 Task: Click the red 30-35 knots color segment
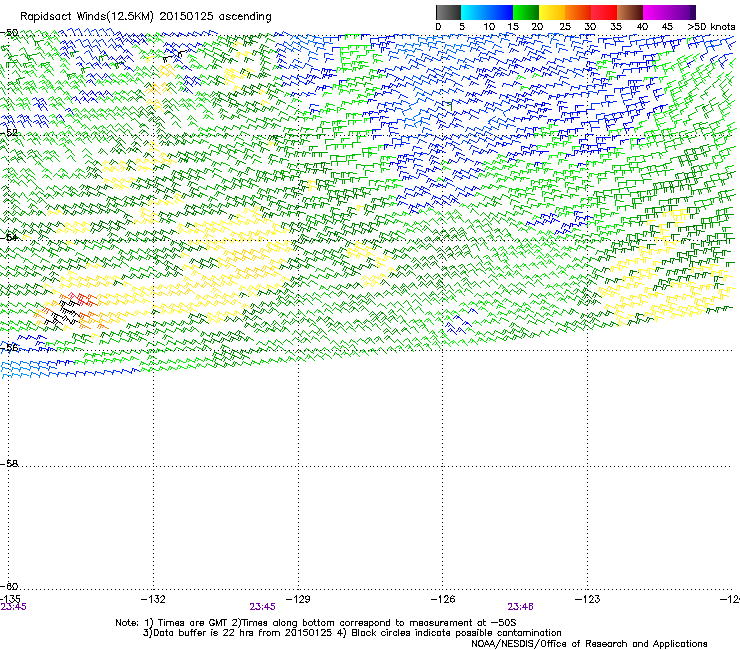click(x=604, y=12)
